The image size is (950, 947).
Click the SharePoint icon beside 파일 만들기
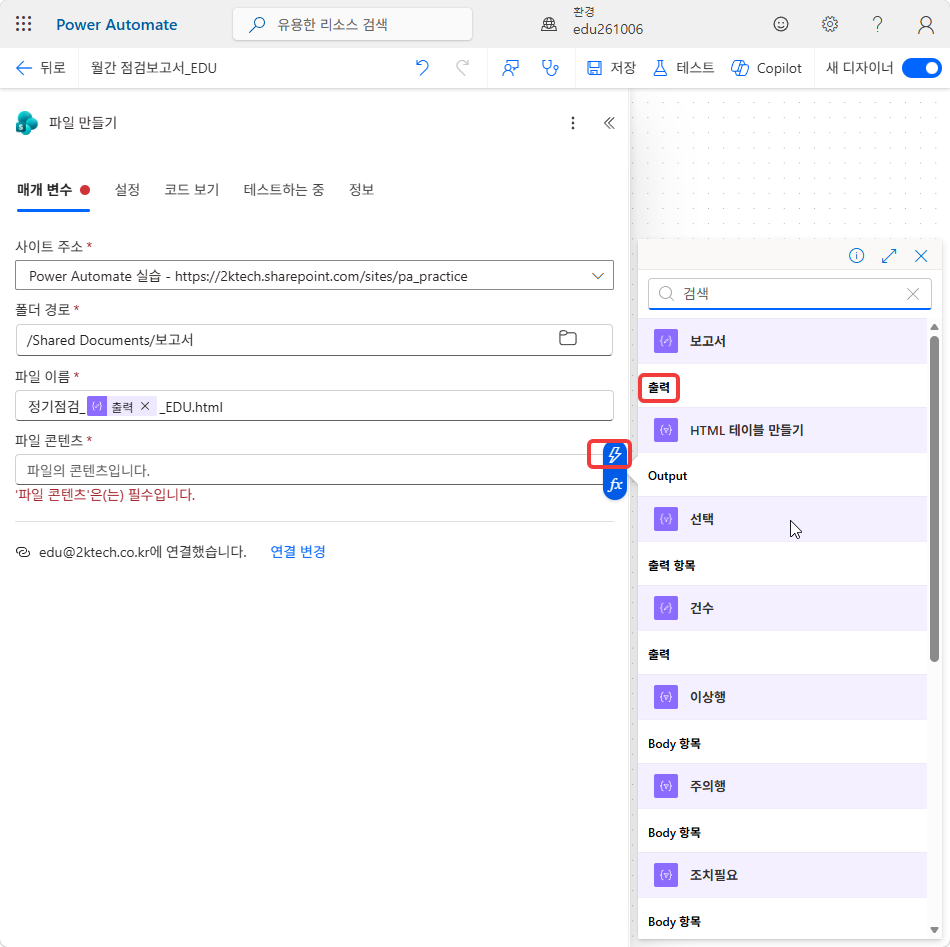coord(26,123)
